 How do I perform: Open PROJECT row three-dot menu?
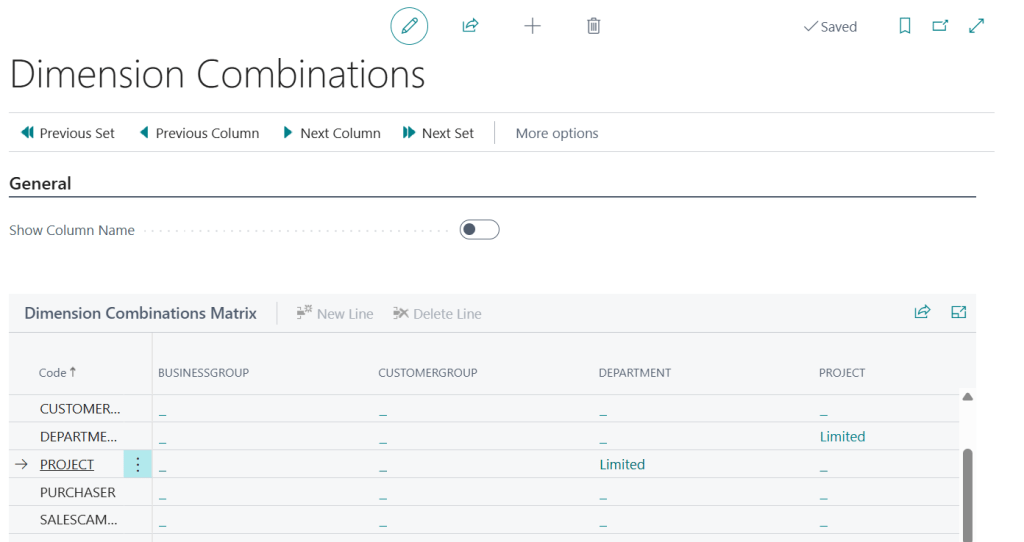(x=138, y=464)
